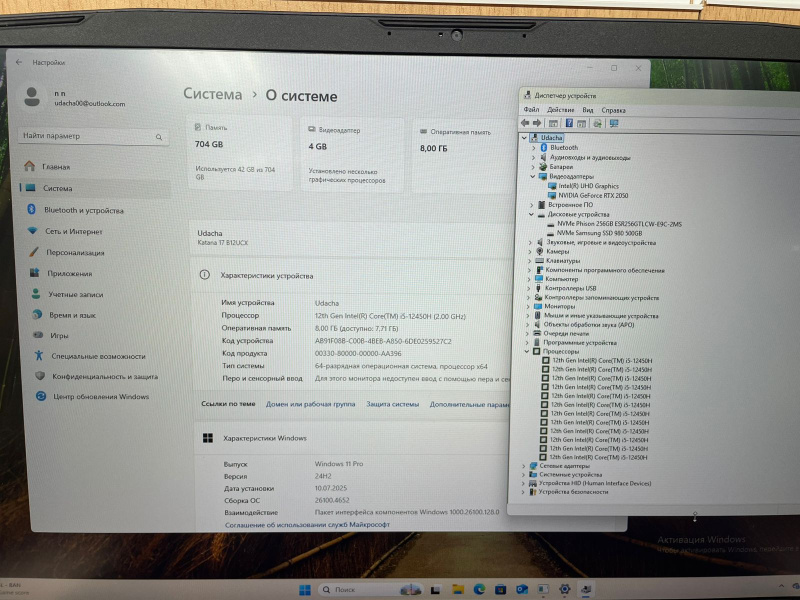800x600 pixels.
Task: Select NVIDIA GeForce RTX 2050 device
Action: [593, 195]
